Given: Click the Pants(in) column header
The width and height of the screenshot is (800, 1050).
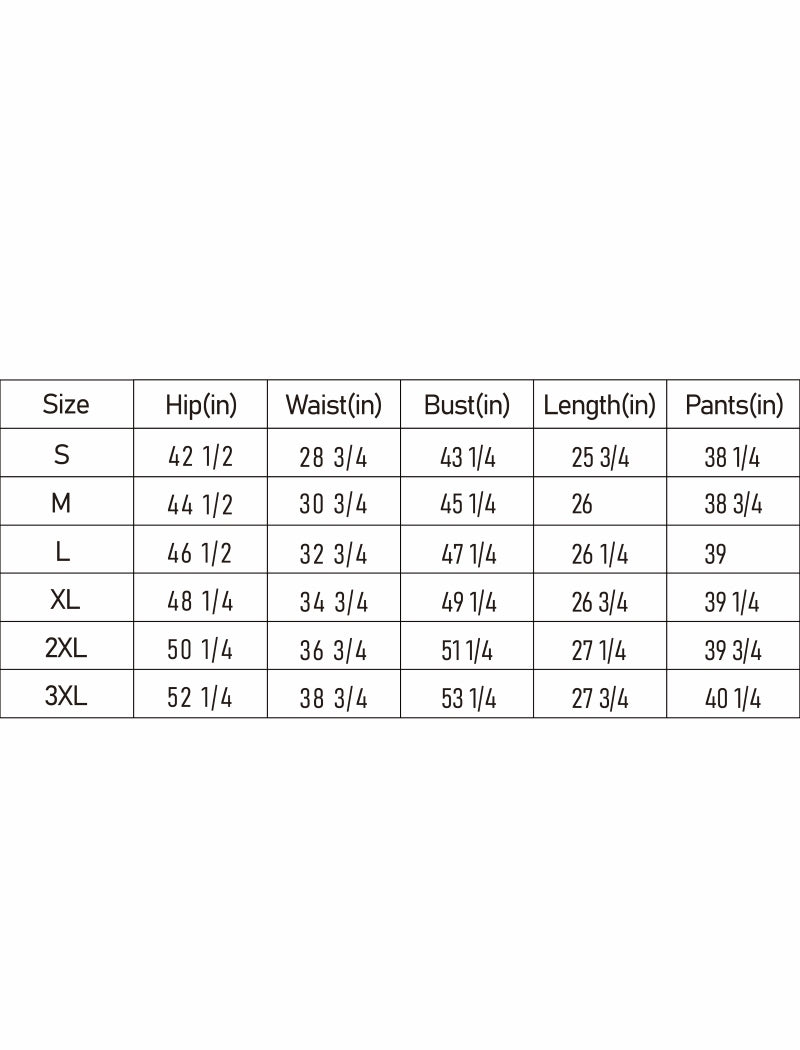Looking at the screenshot, I should click(x=734, y=405).
